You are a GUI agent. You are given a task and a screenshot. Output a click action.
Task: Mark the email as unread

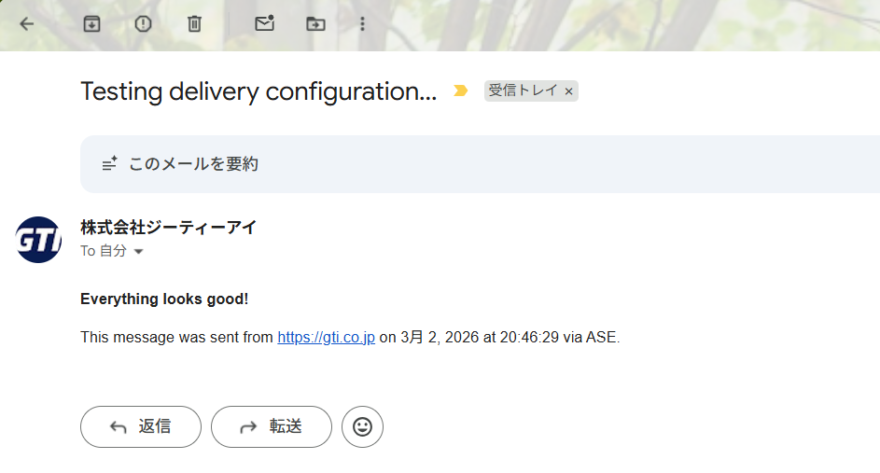[x=264, y=23]
